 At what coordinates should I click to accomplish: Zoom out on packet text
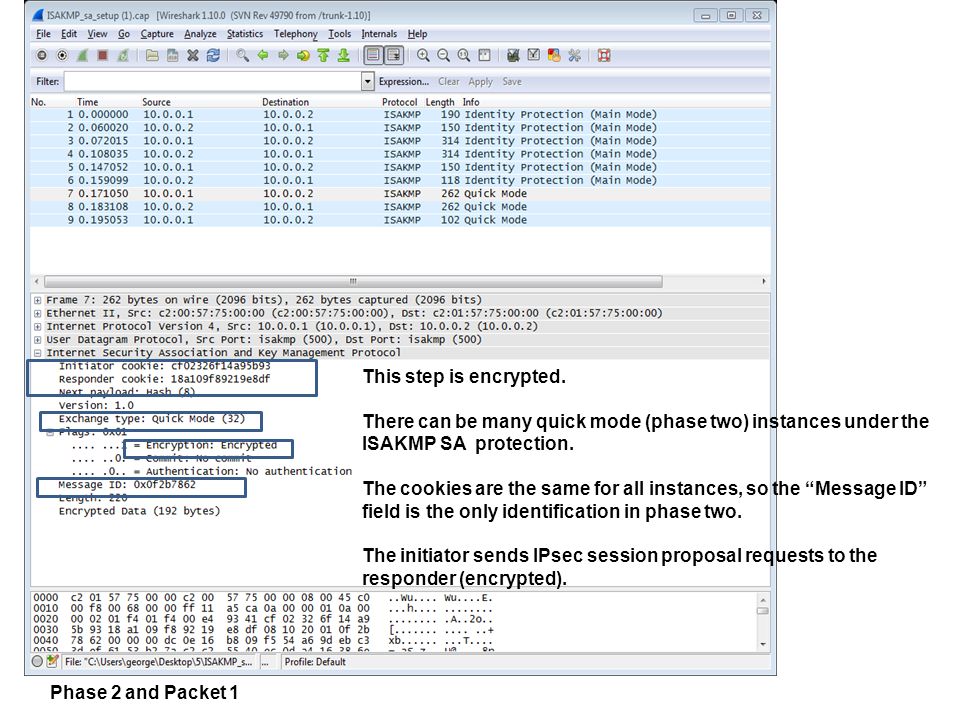443,56
